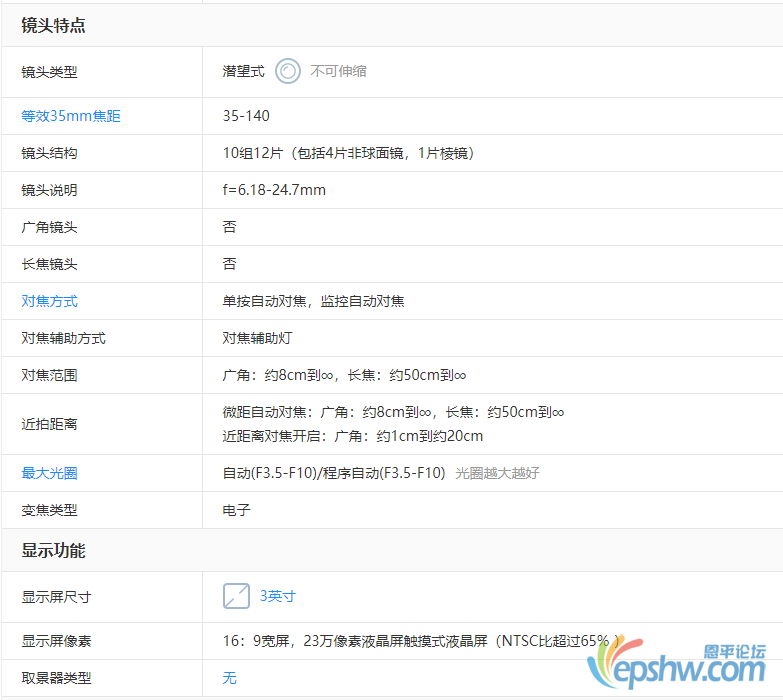This screenshot has width=783, height=700.
Task: Click the 电子 zoom type value
Action: point(236,510)
